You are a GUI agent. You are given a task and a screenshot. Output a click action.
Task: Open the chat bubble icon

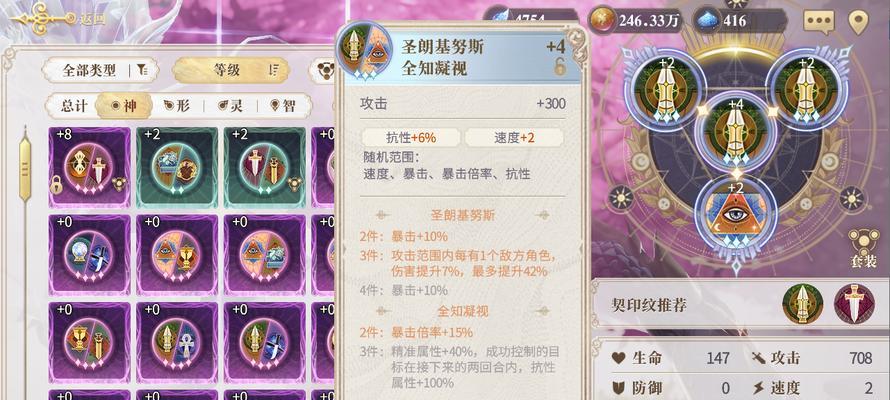coord(818,22)
